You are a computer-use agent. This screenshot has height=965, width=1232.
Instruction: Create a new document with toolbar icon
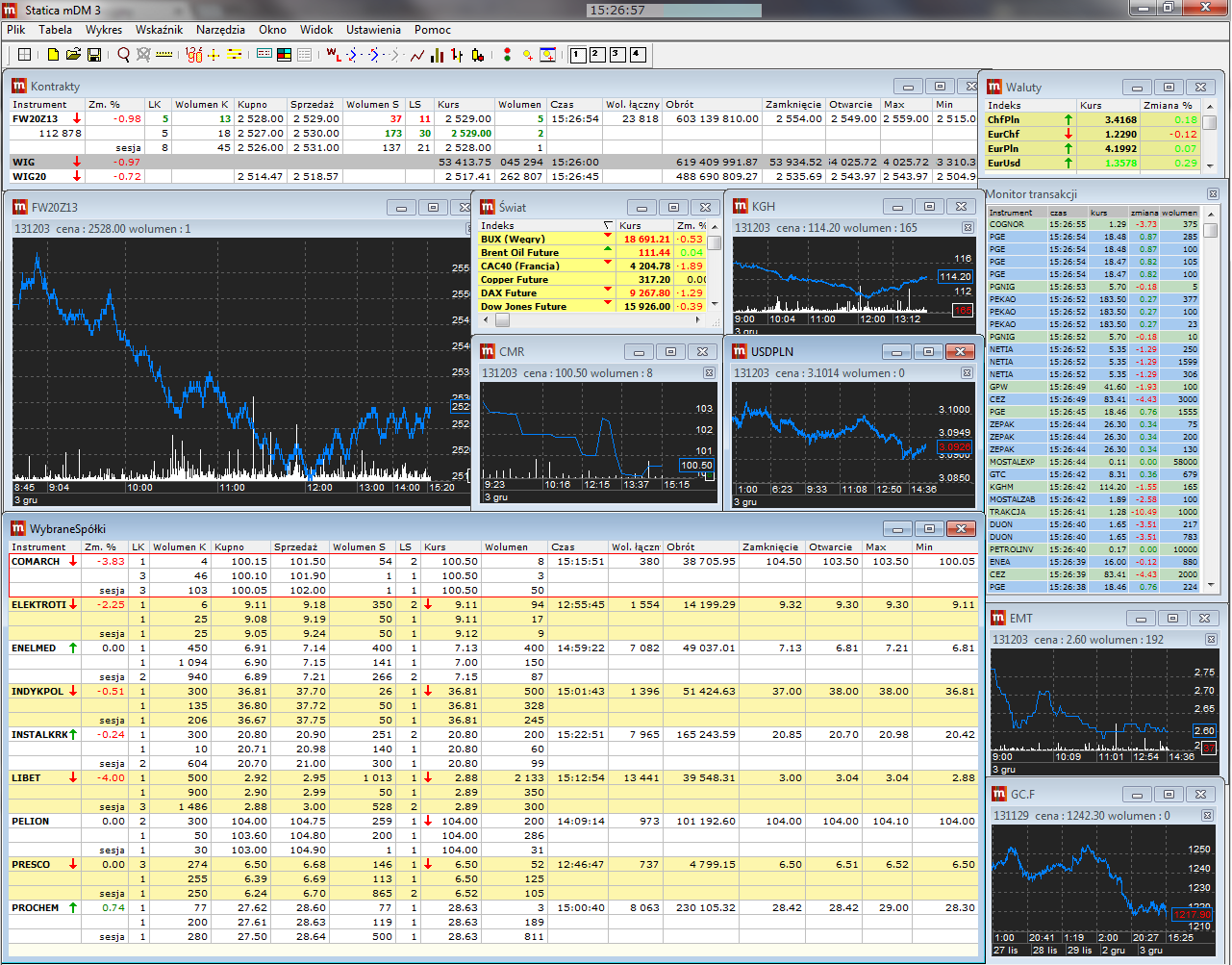[x=53, y=55]
